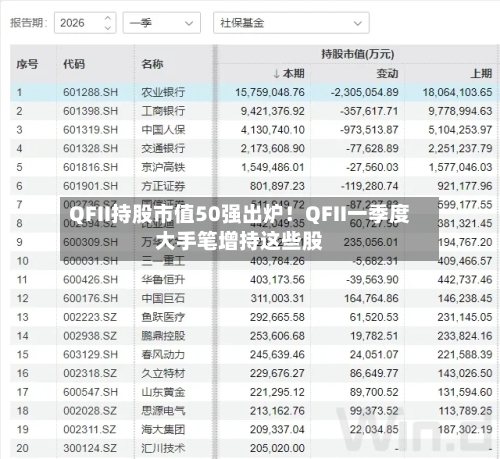Click value 229,676.27

[x=278, y=373]
